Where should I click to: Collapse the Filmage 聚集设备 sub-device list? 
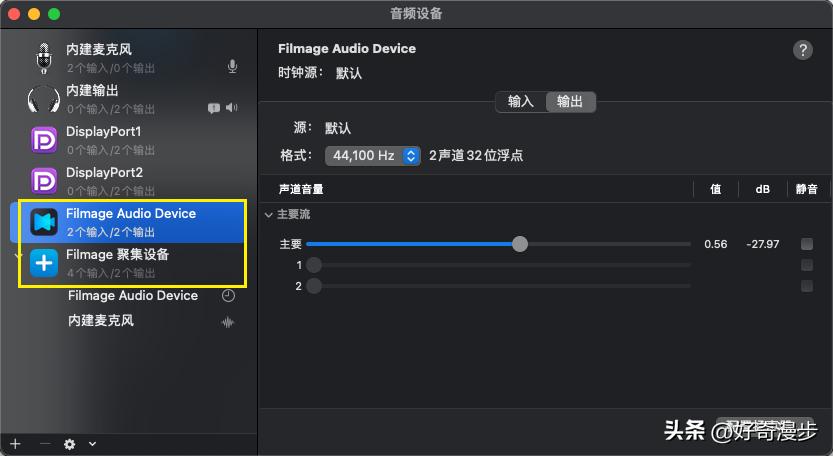pos(19,256)
